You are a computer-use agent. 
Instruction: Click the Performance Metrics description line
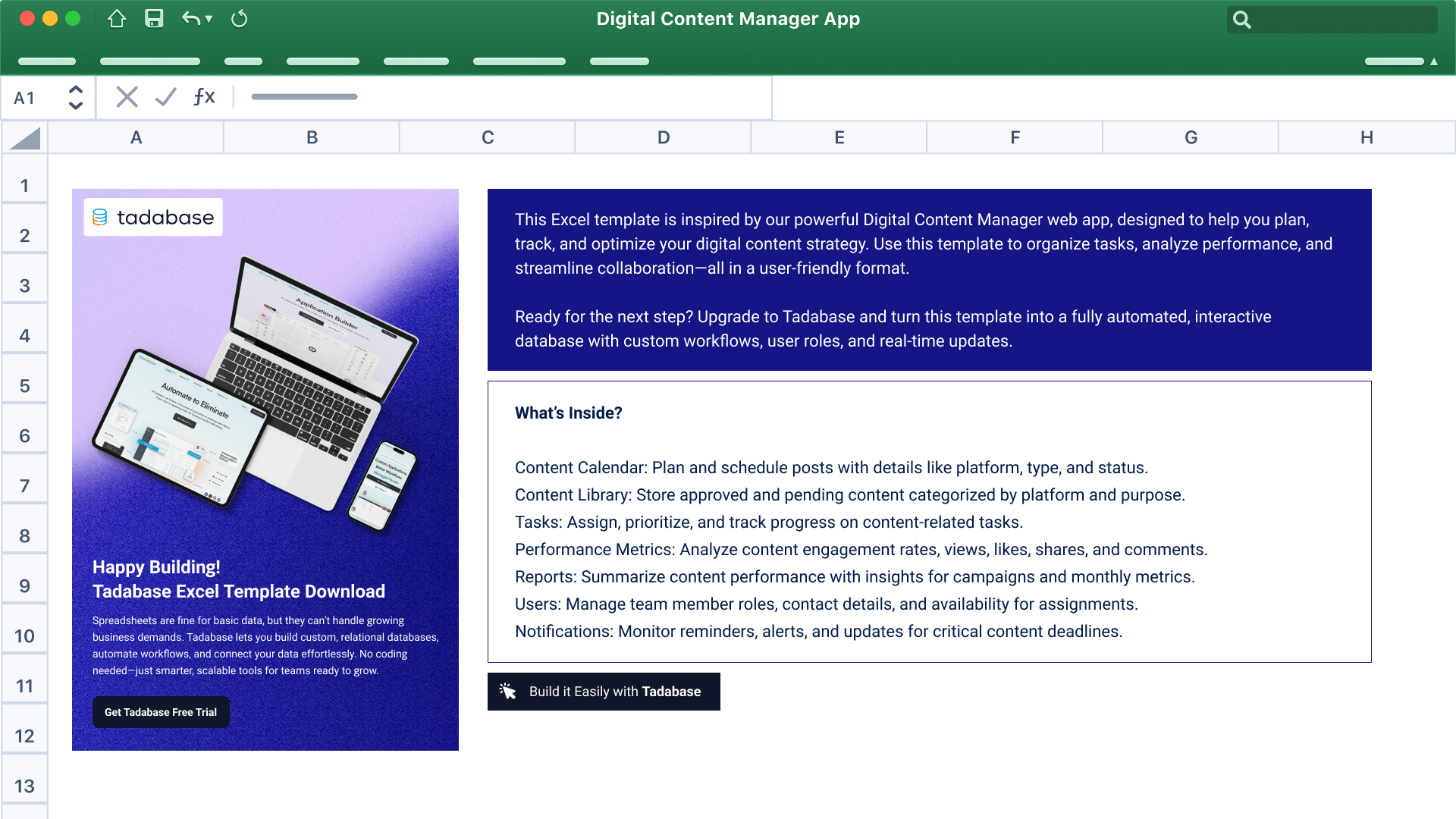[x=861, y=550]
